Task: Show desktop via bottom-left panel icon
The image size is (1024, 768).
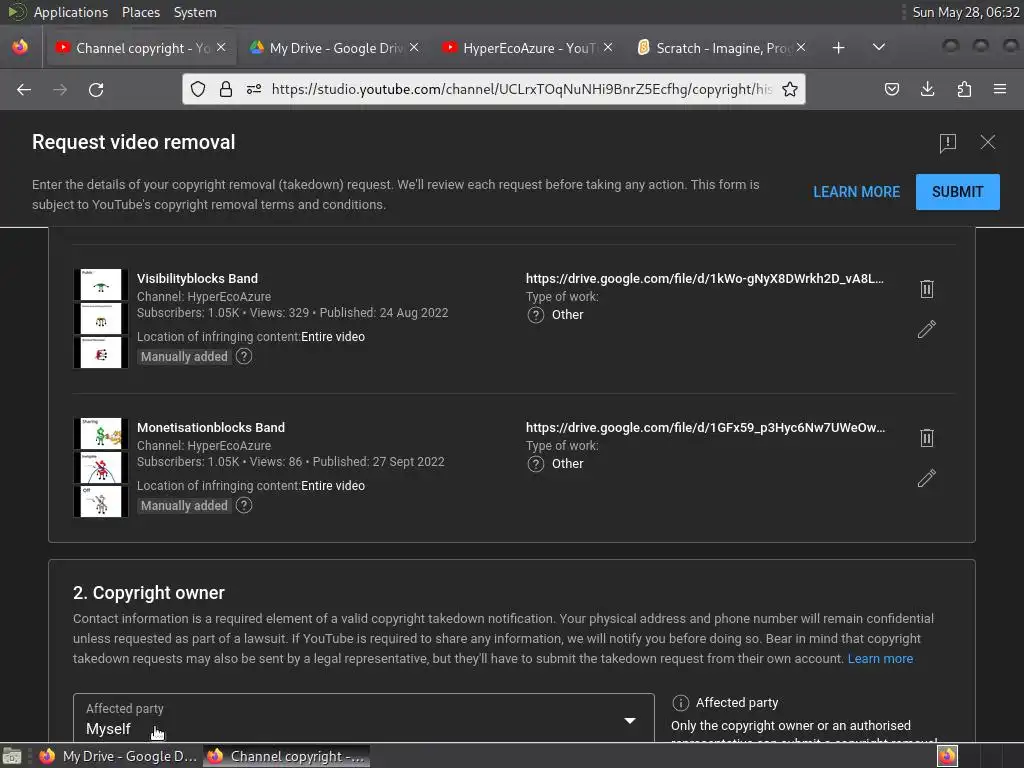Action: click(x=12, y=756)
